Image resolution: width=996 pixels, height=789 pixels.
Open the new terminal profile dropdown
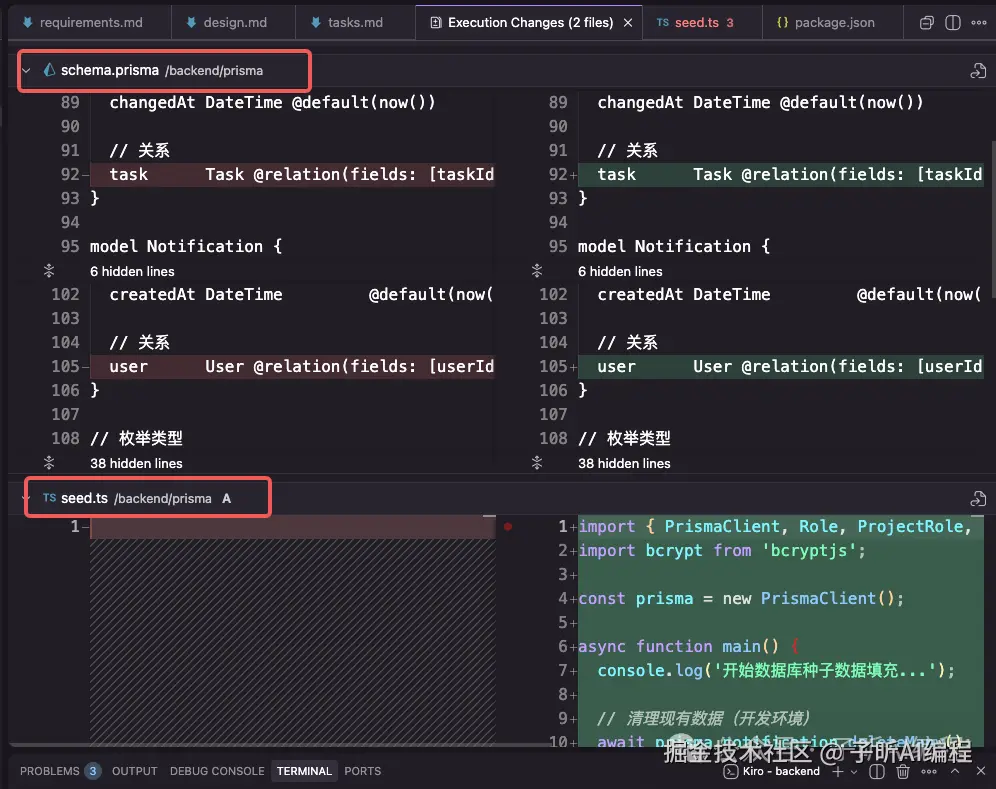tap(854, 772)
